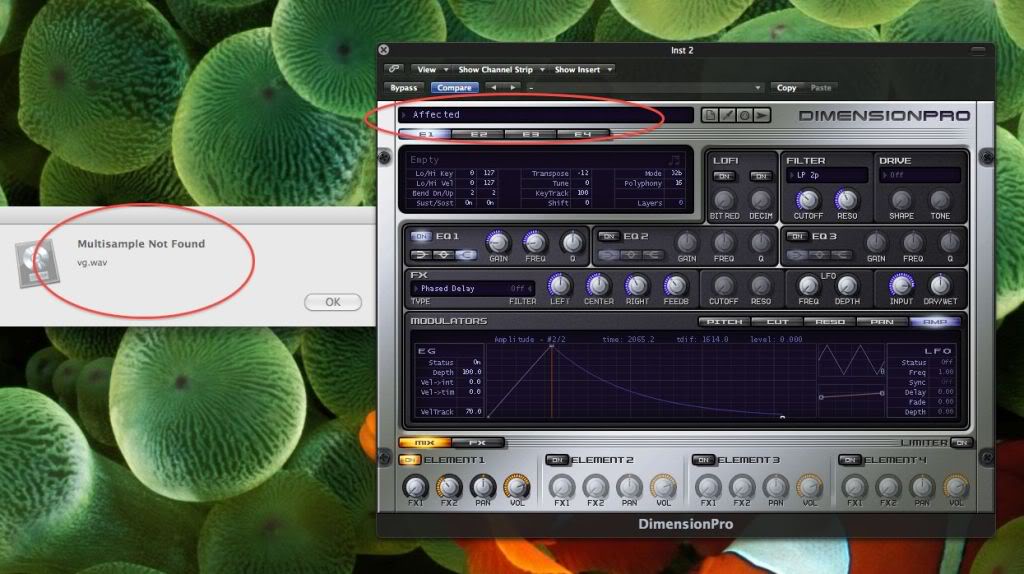Select the EQ 2 peak shape icon
The image size is (1024, 574).
[631, 254]
